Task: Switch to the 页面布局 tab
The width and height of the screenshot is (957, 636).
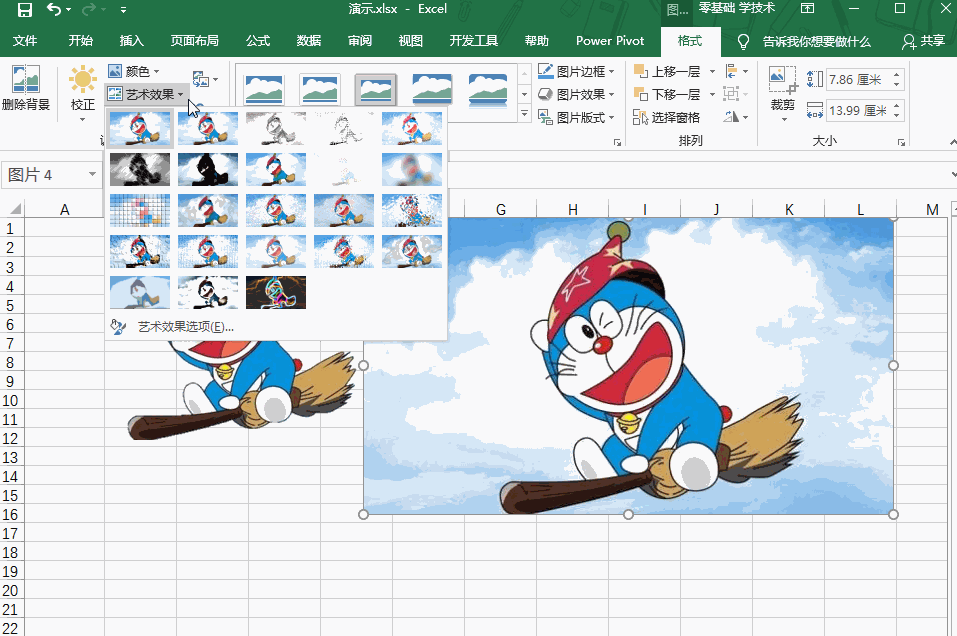Action: click(x=195, y=41)
